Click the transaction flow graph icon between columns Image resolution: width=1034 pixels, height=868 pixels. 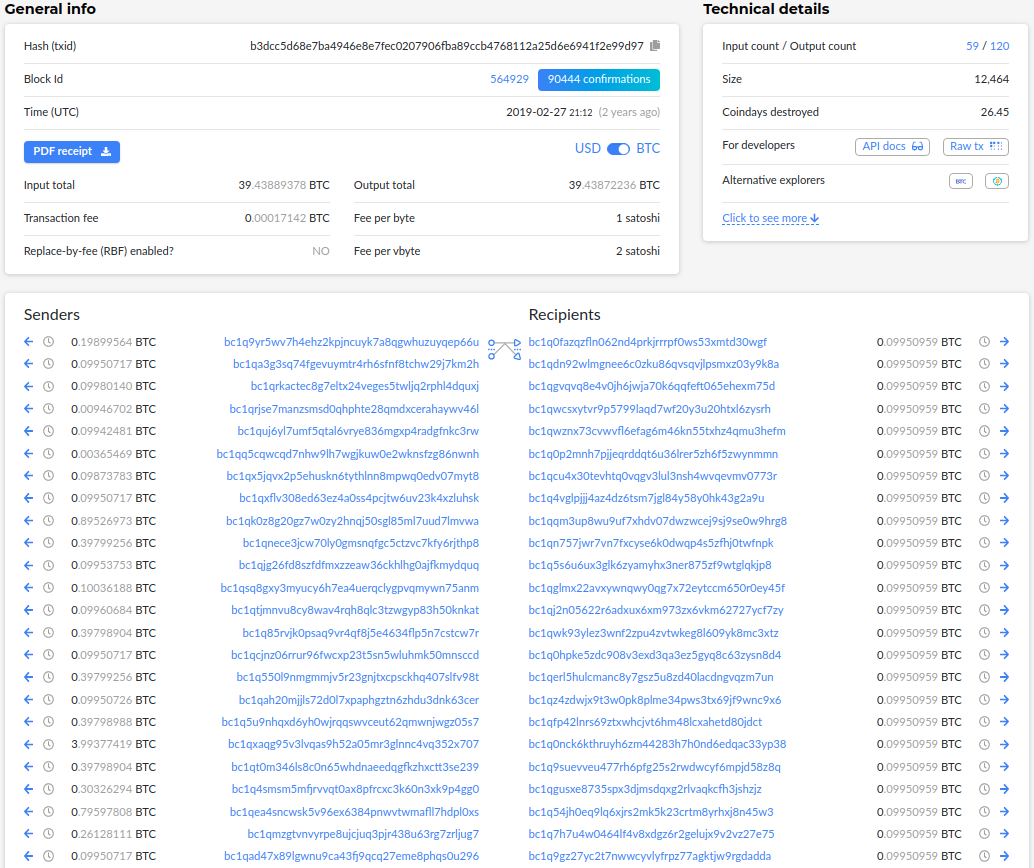(x=504, y=350)
